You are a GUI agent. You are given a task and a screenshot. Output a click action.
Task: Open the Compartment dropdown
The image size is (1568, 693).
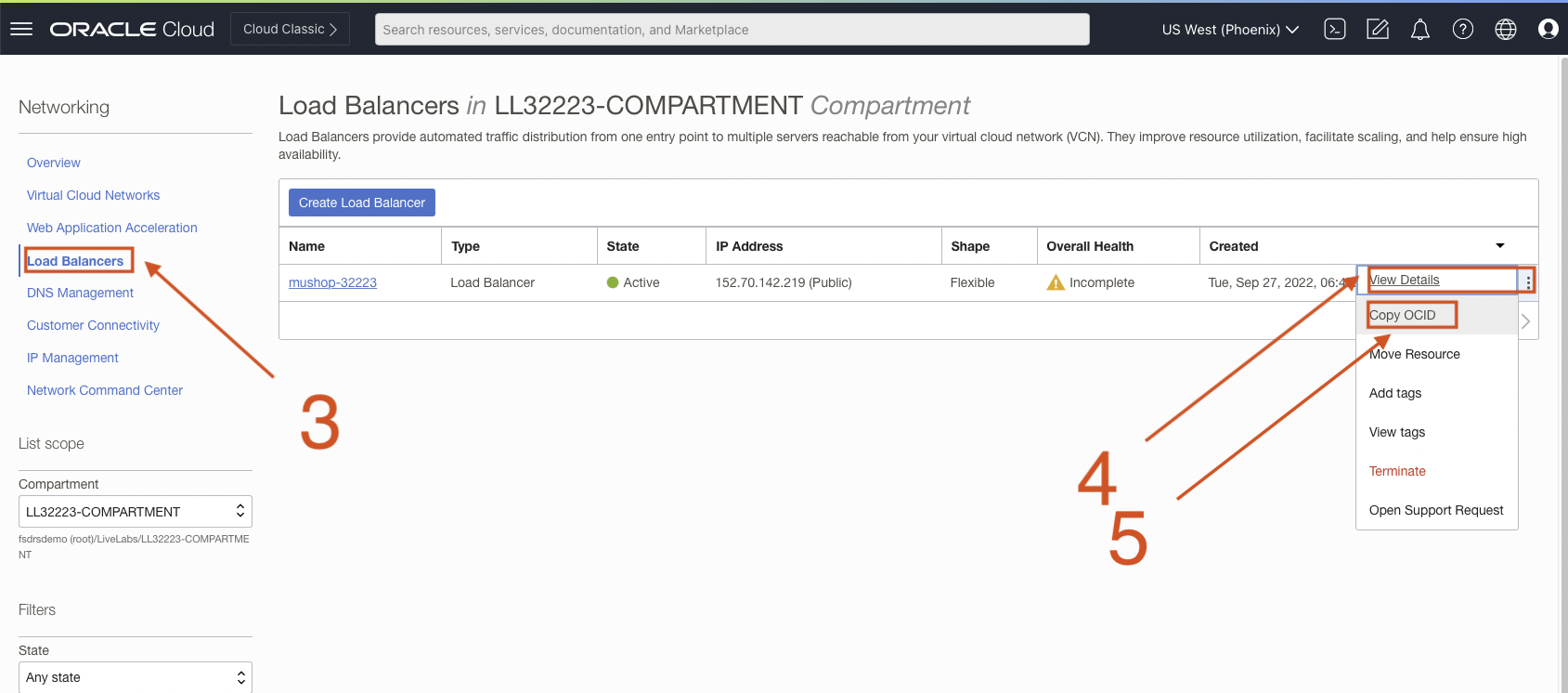136,512
